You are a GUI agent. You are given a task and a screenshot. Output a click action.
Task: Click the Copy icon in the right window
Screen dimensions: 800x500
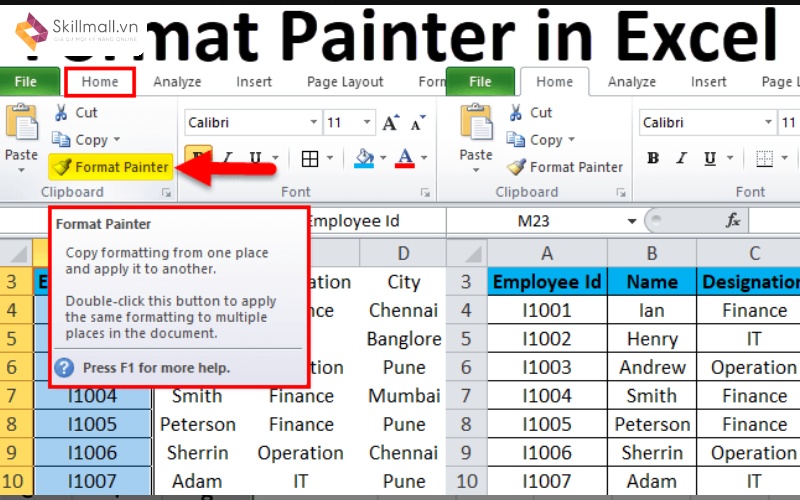point(515,139)
